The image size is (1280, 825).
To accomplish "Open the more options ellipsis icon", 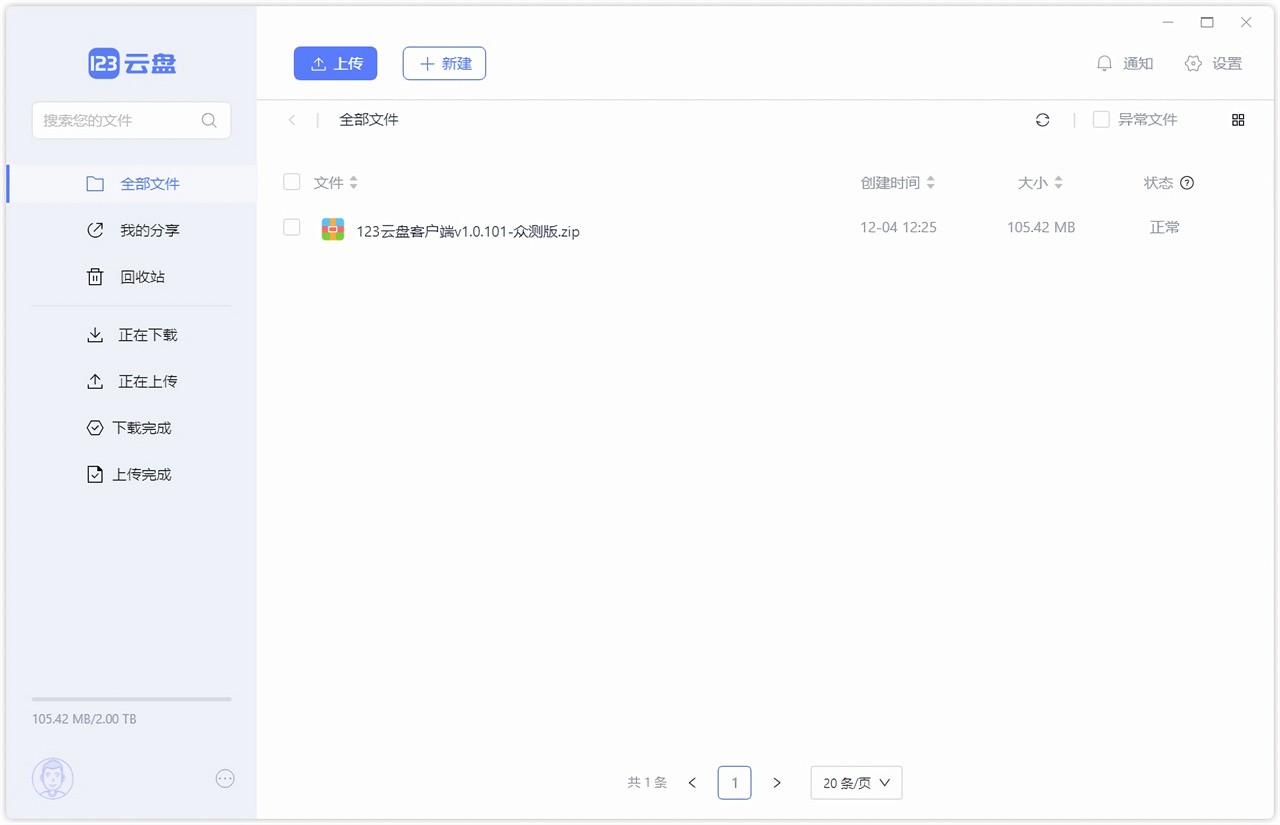I will [x=225, y=779].
